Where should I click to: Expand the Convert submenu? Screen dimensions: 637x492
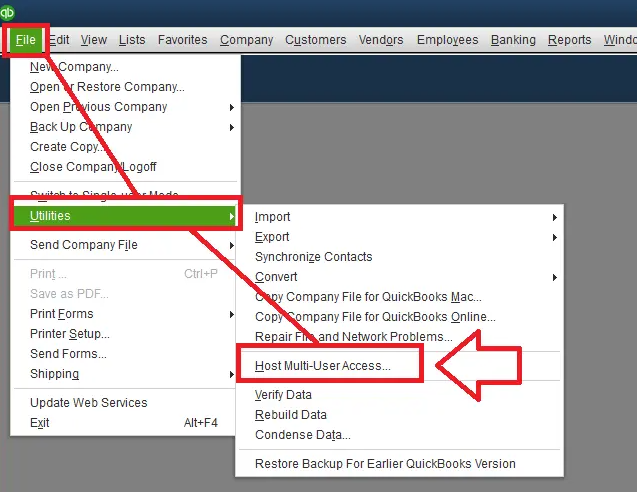(x=400, y=277)
